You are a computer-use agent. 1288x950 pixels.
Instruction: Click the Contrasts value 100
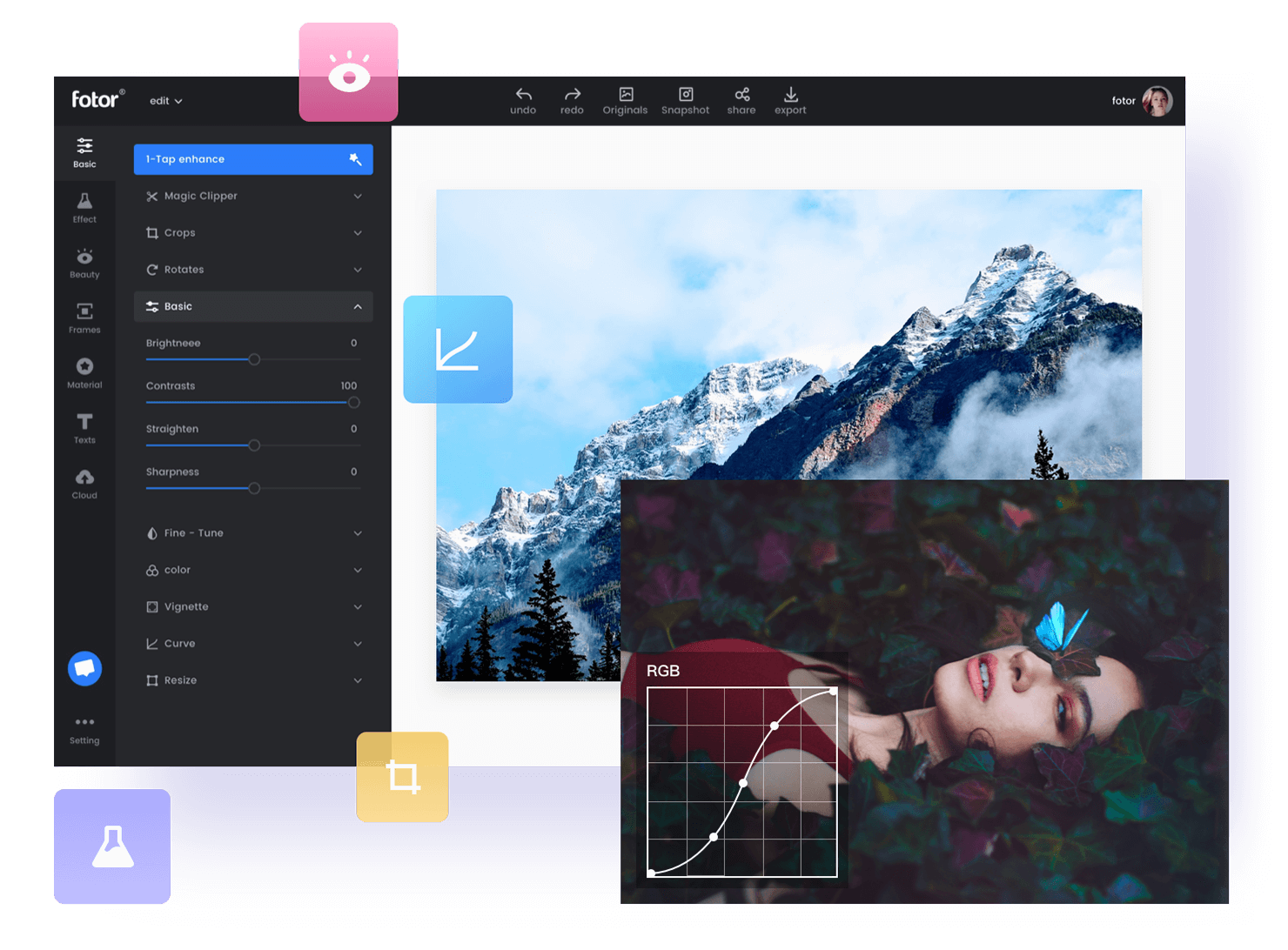point(349,385)
